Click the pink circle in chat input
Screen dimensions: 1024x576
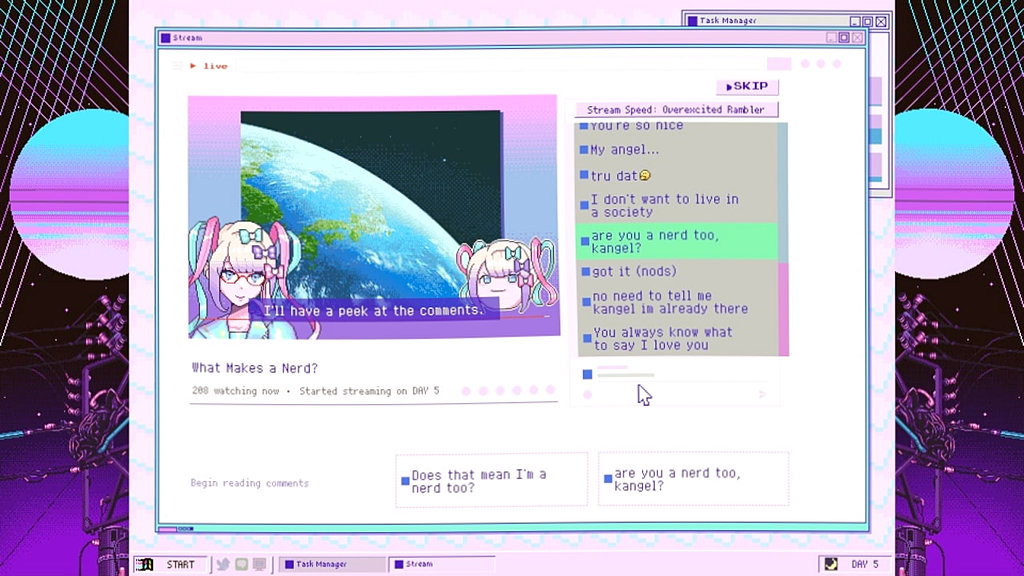(587, 394)
